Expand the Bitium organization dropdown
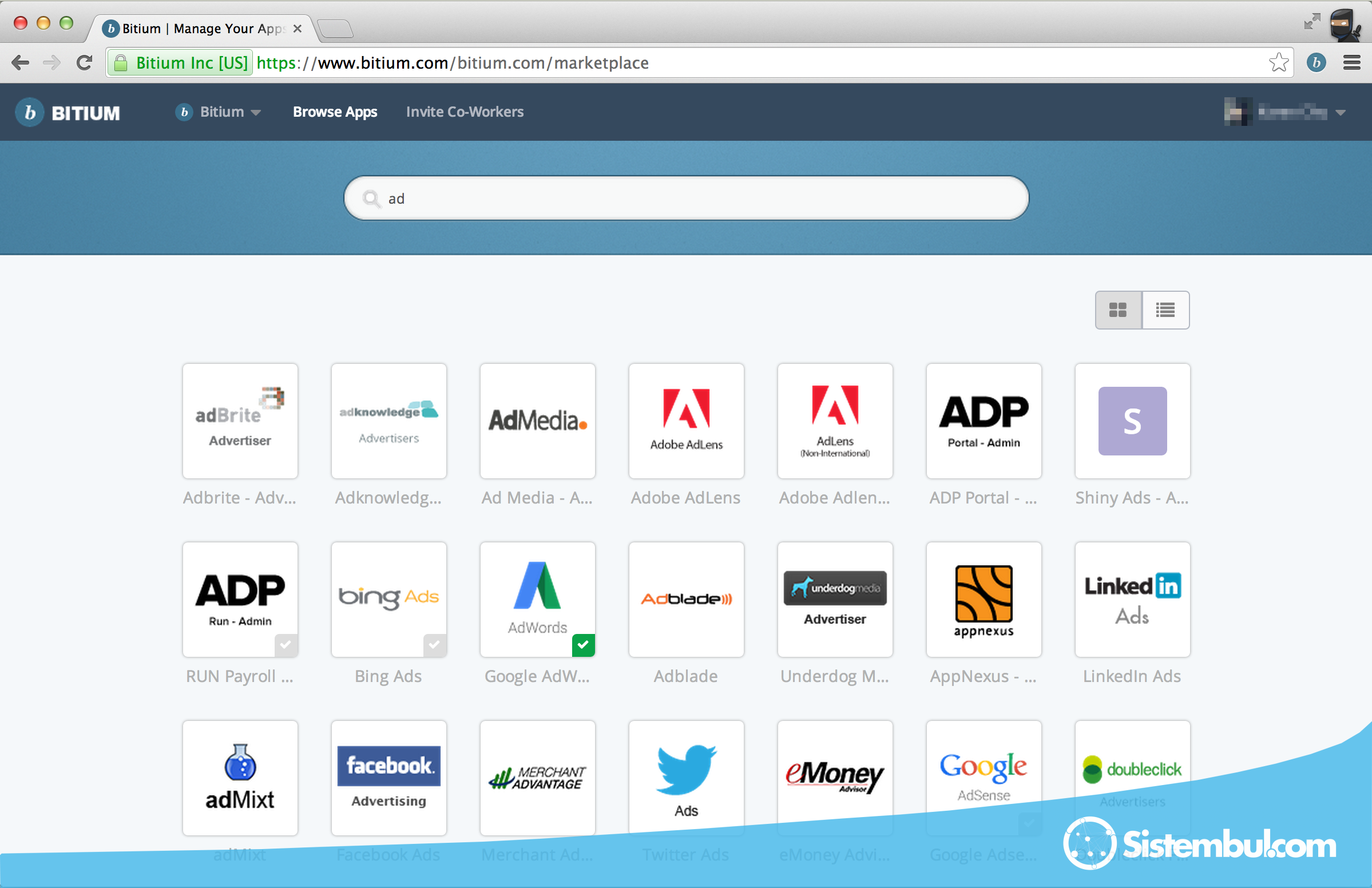1372x888 pixels. (x=219, y=112)
